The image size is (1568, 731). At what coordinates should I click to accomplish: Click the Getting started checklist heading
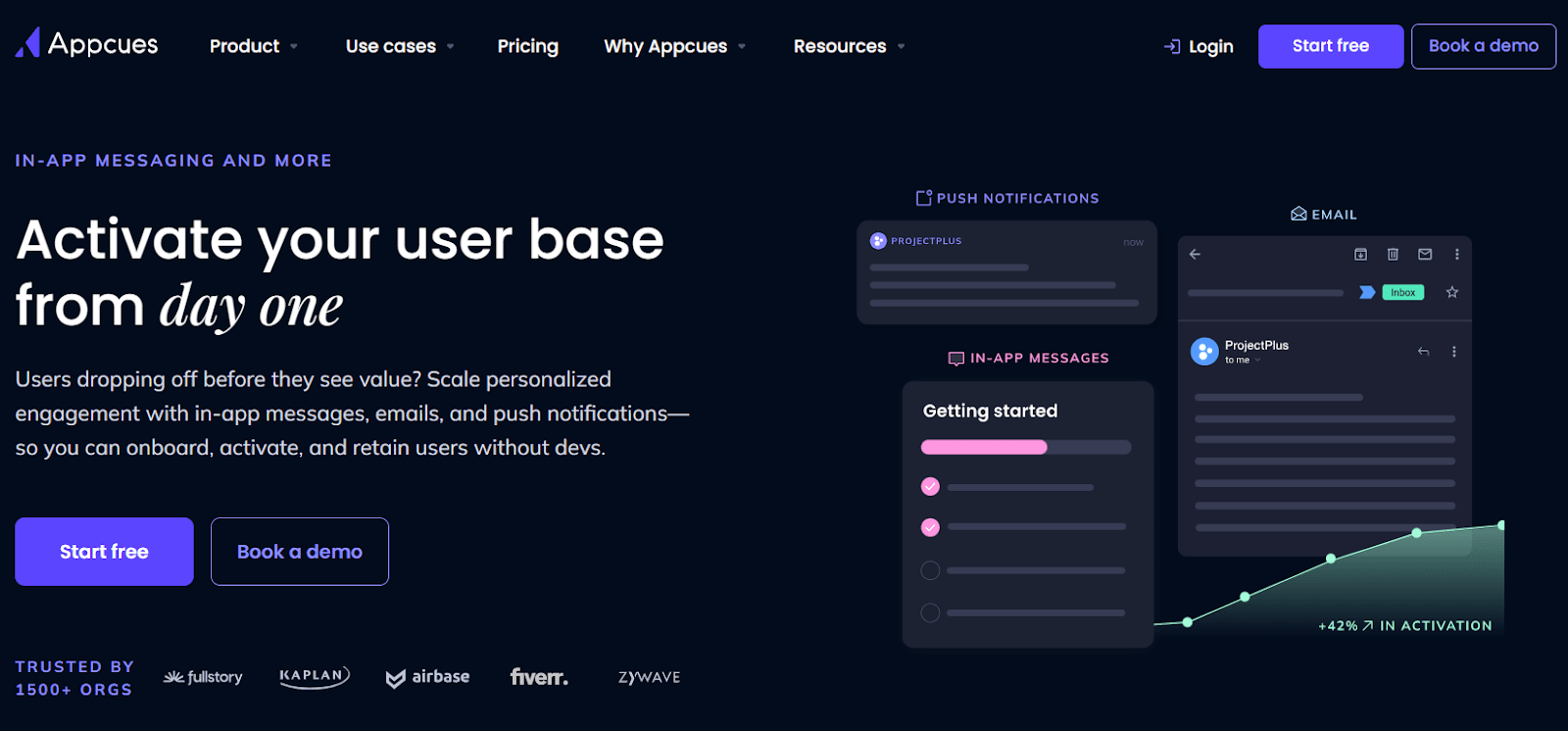990,411
